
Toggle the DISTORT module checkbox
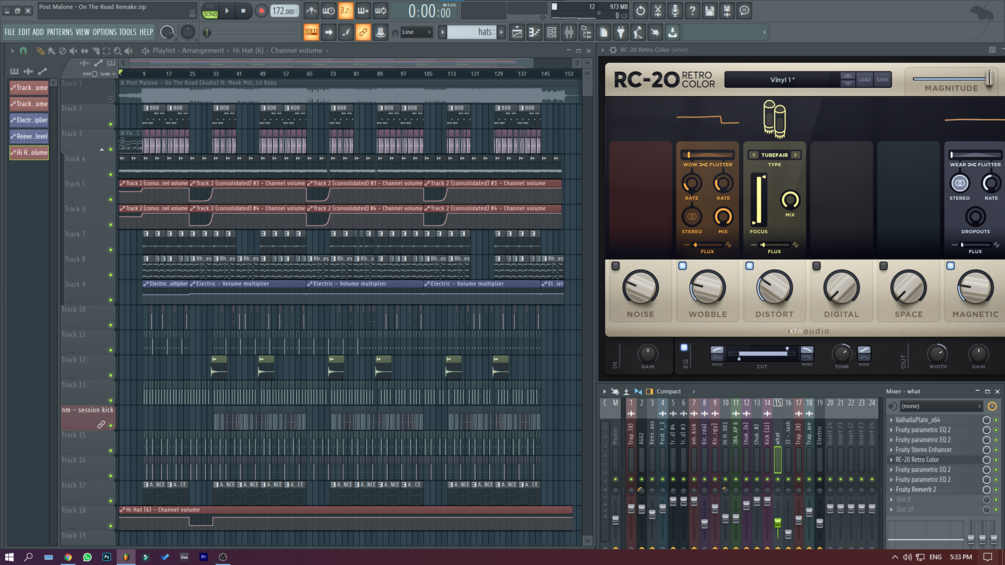[x=749, y=266]
